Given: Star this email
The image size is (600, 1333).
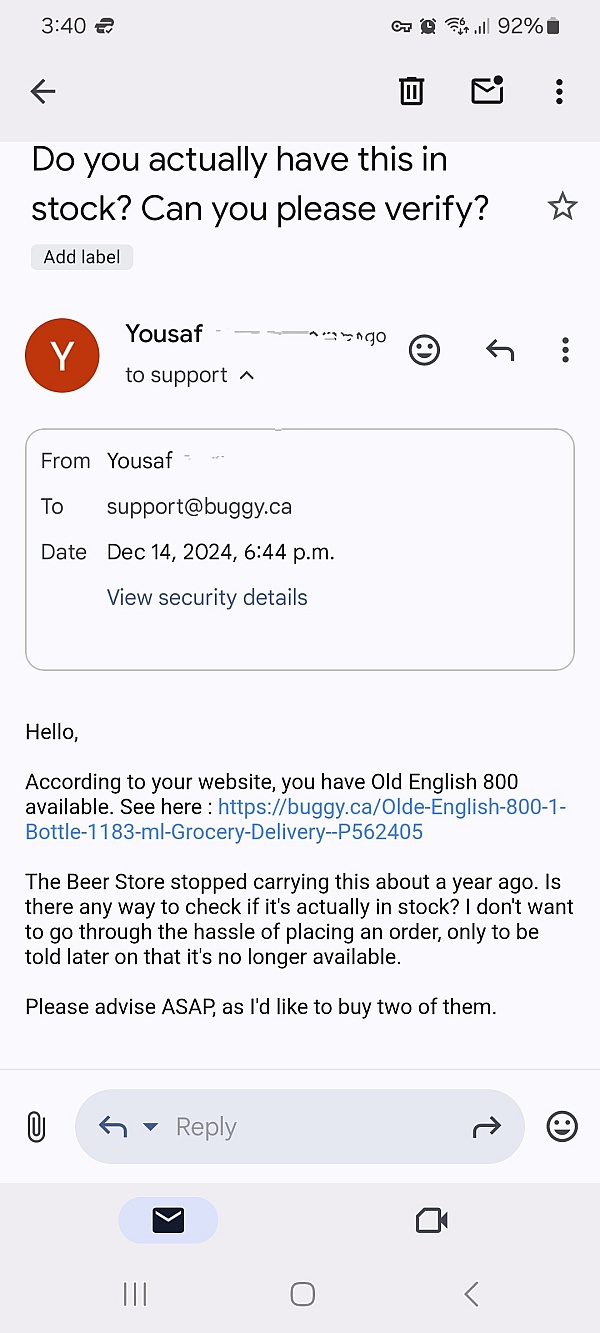Looking at the screenshot, I should point(563,207).
